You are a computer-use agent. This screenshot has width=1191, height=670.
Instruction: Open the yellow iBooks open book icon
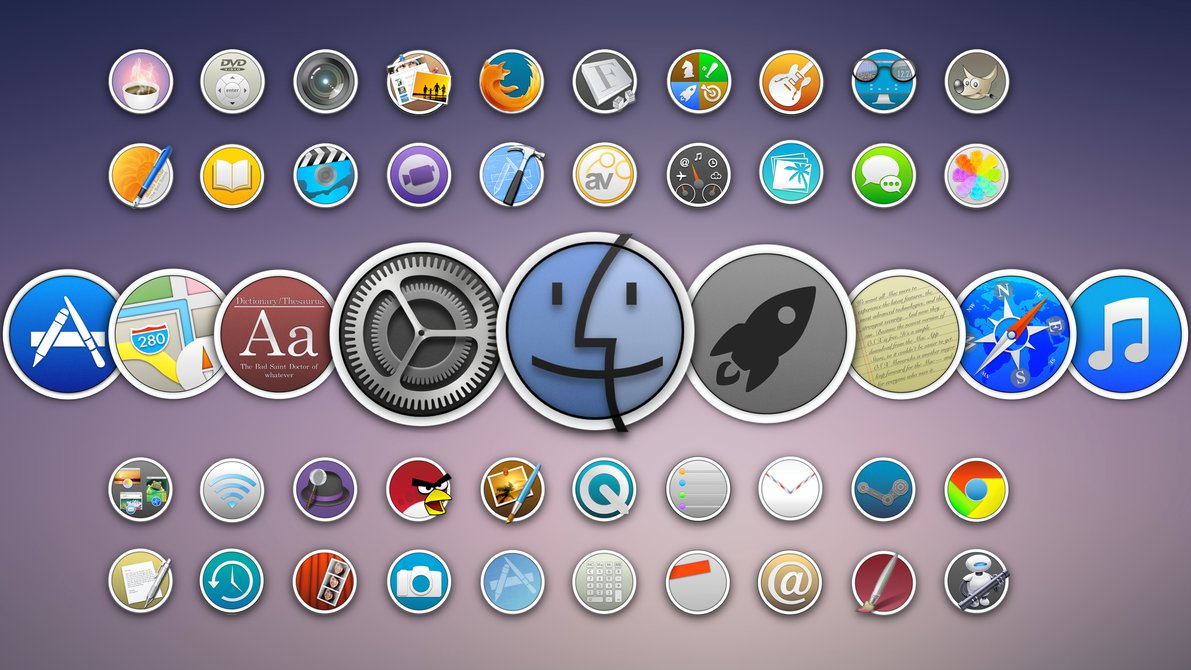pos(232,175)
